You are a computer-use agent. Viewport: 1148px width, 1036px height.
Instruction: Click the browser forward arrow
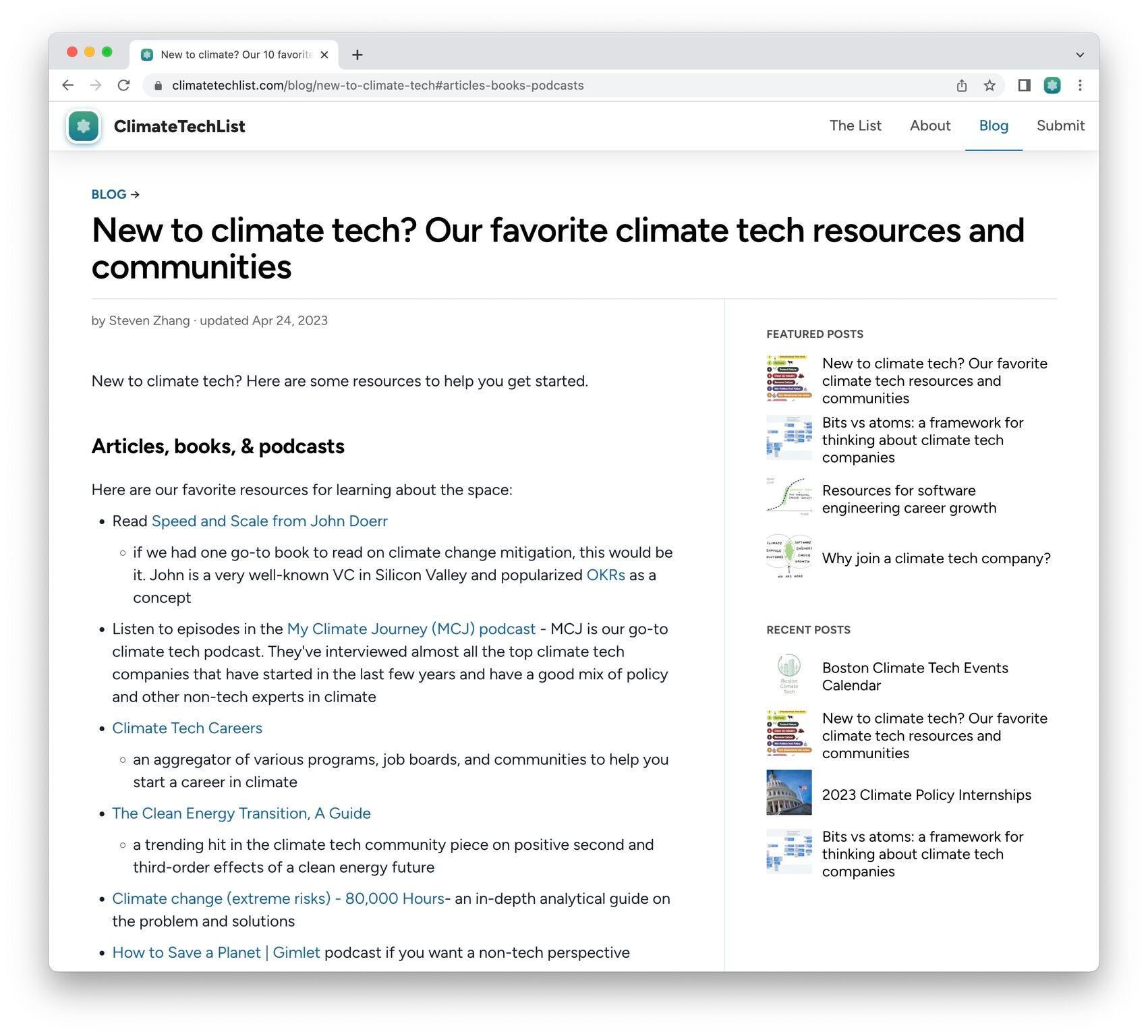tap(96, 85)
